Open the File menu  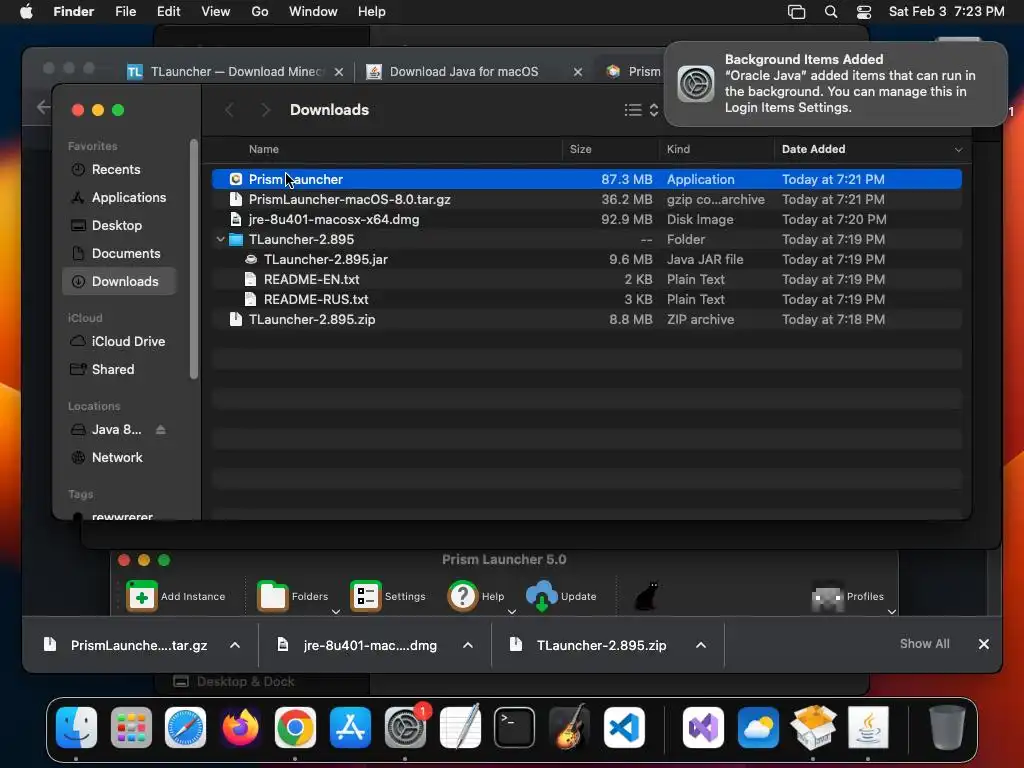(x=125, y=12)
